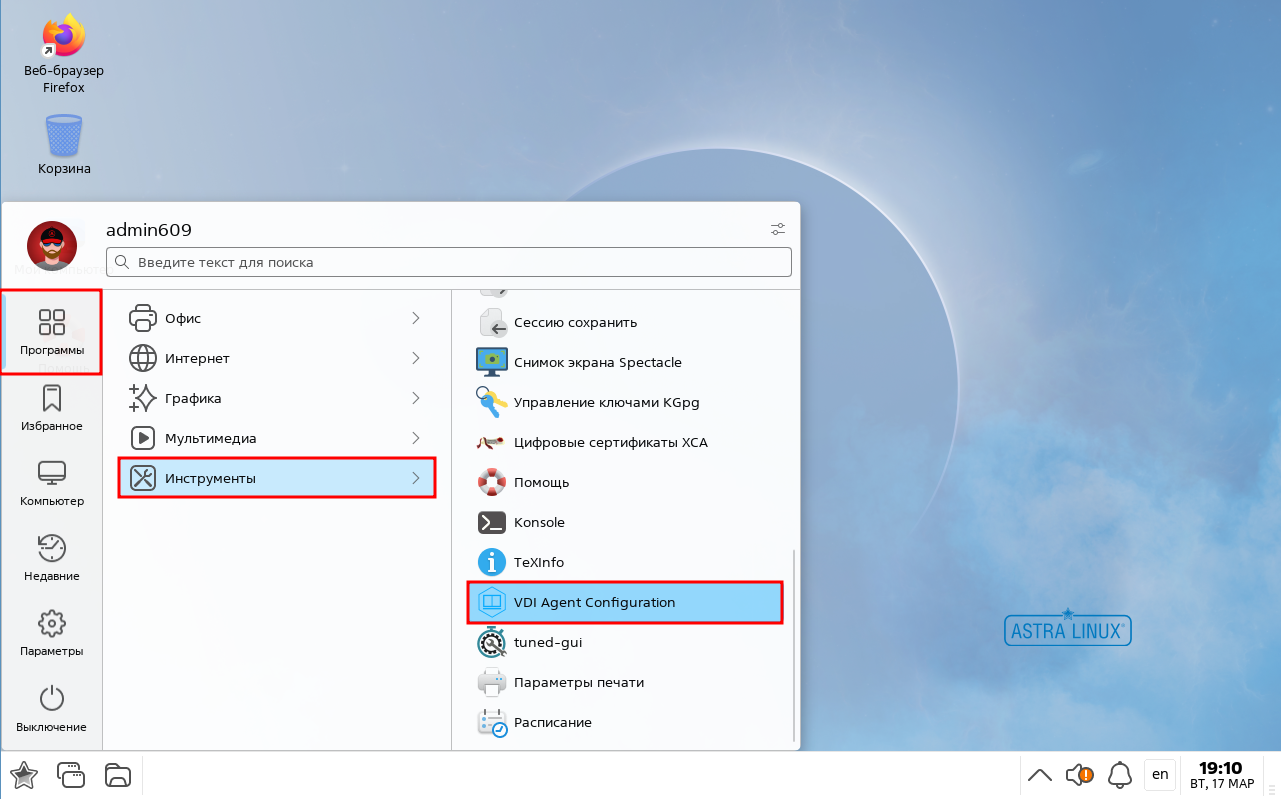Expand the Интернет submenu arrow

click(x=416, y=358)
